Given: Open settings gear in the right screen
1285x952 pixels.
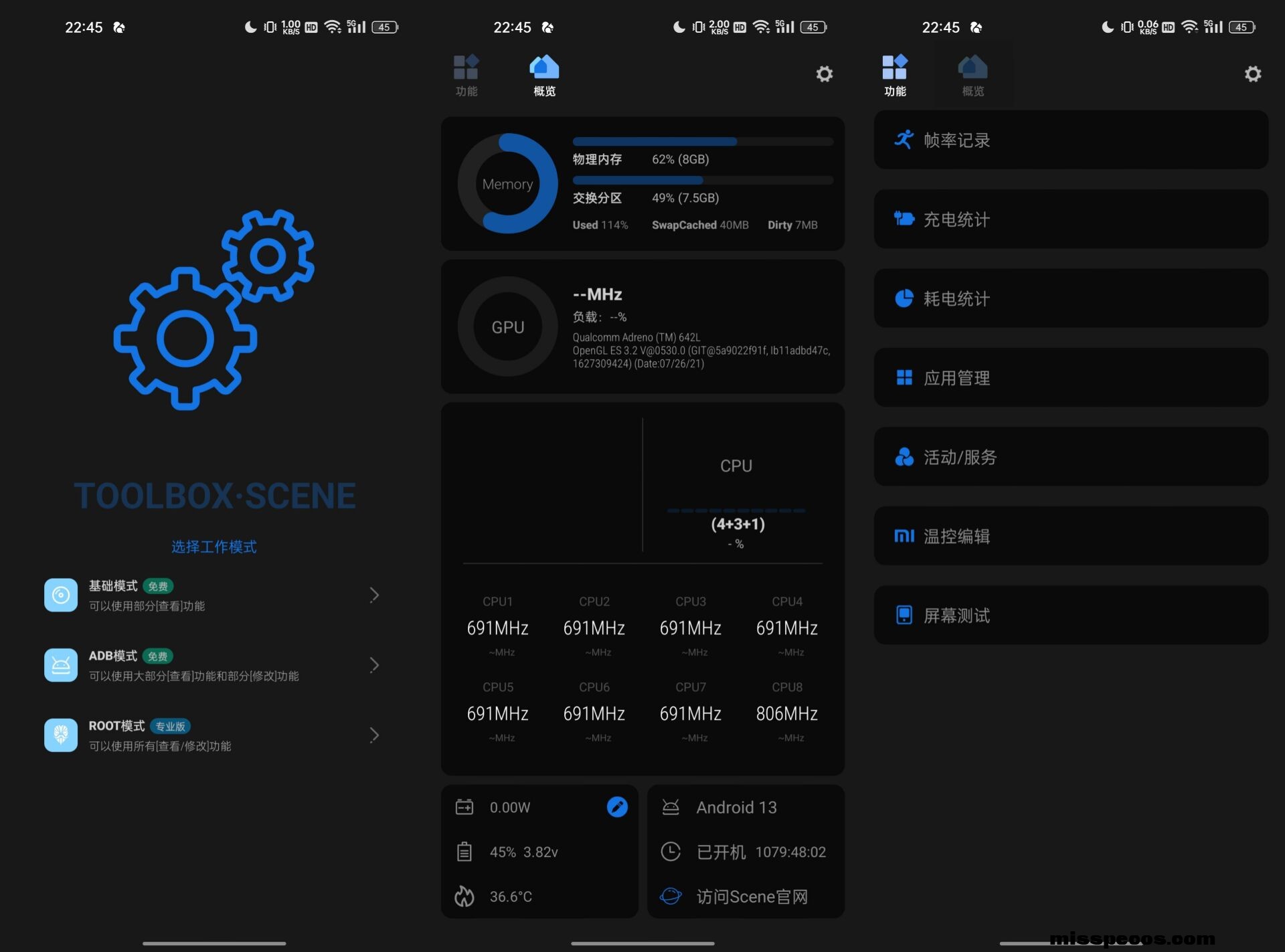Looking at the screenshot, I should click(x=1253, y=74).
